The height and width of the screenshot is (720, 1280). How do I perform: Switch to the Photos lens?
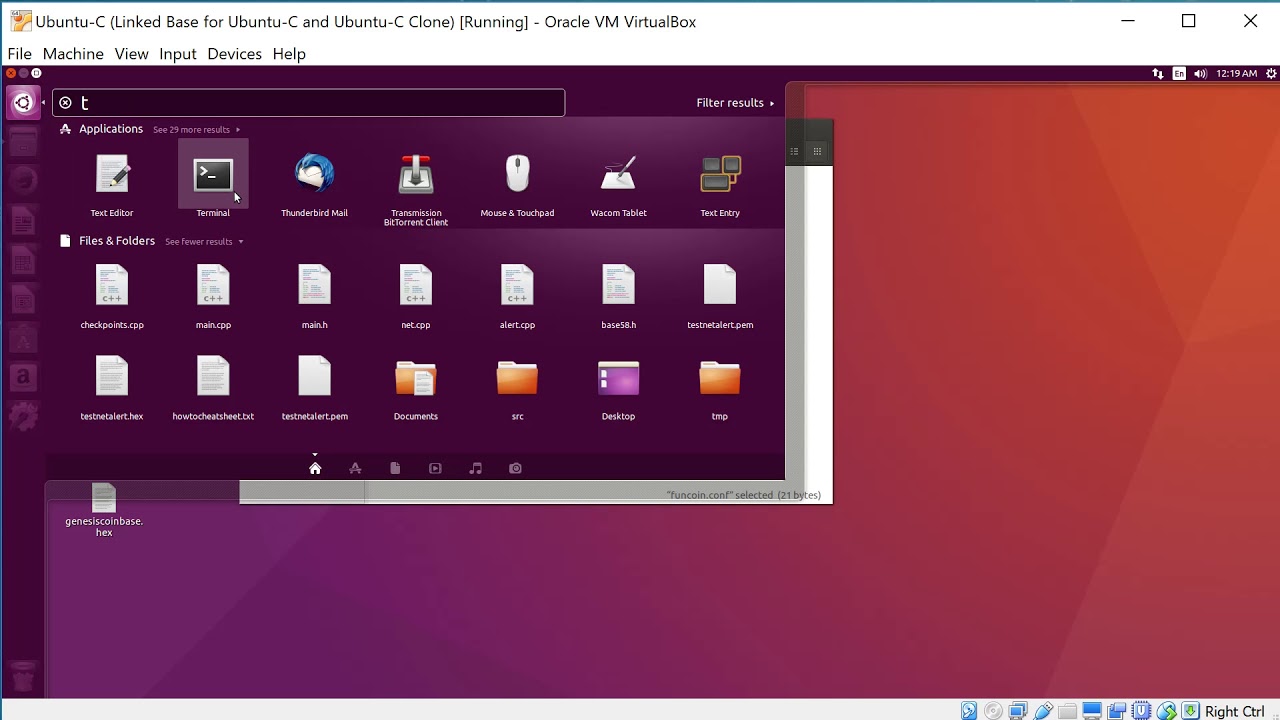(516, 468)
